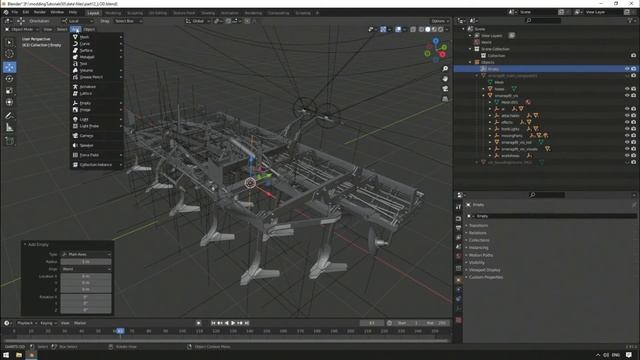Open the Keying menu in the timeline
This screenshot has width=640, height=360.
pos(48,323)
